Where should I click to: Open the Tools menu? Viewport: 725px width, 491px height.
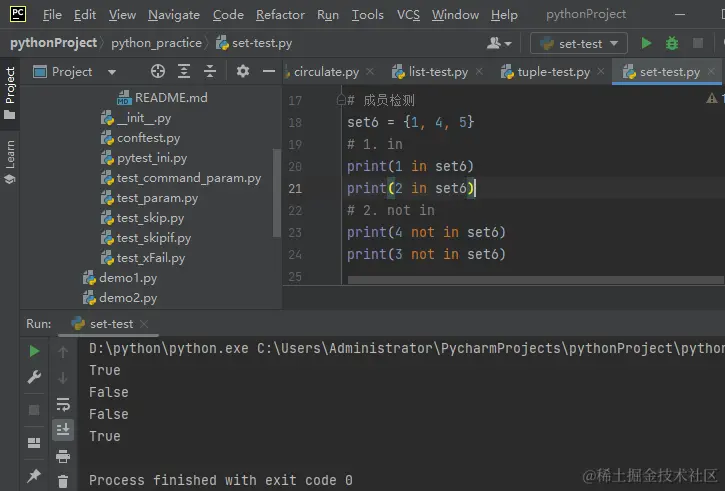pyautogui.click(x=368, y=15)
